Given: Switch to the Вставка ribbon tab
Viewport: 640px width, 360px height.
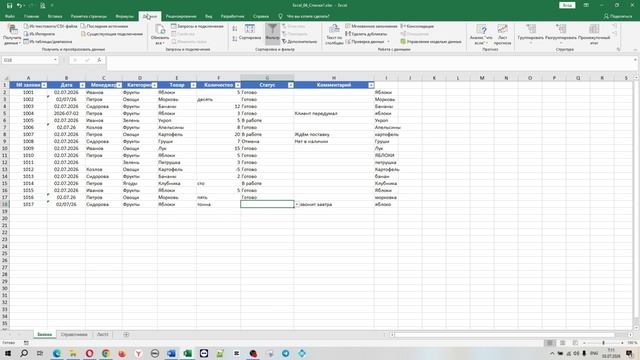Looking at the screenshot, I should pos(55,16).
